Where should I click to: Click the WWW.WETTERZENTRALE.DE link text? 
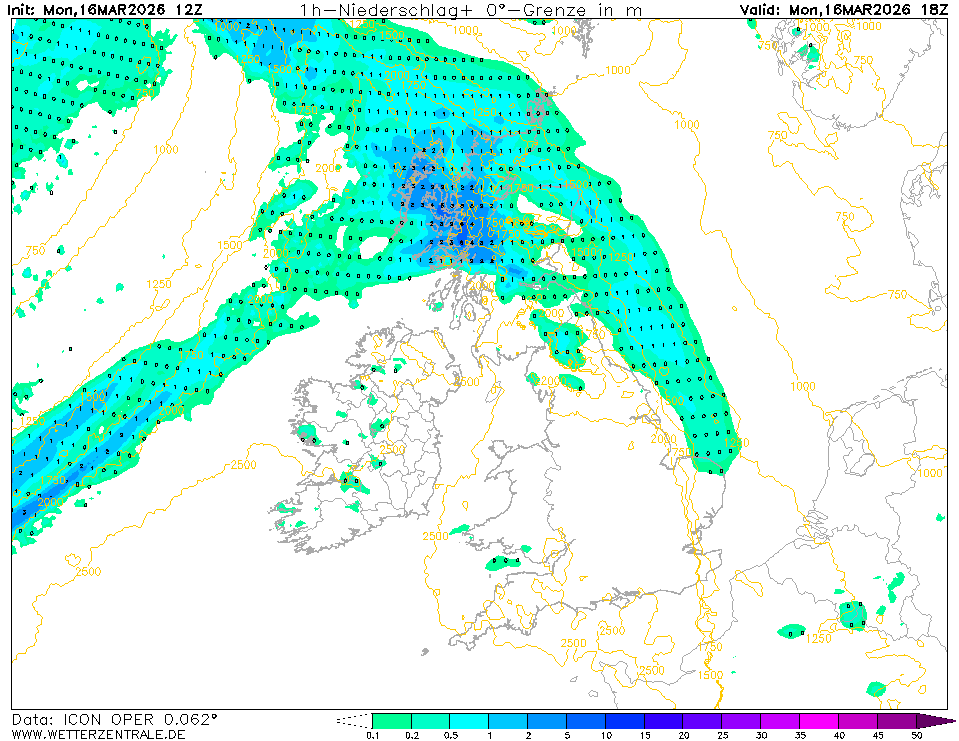point(83,734)
